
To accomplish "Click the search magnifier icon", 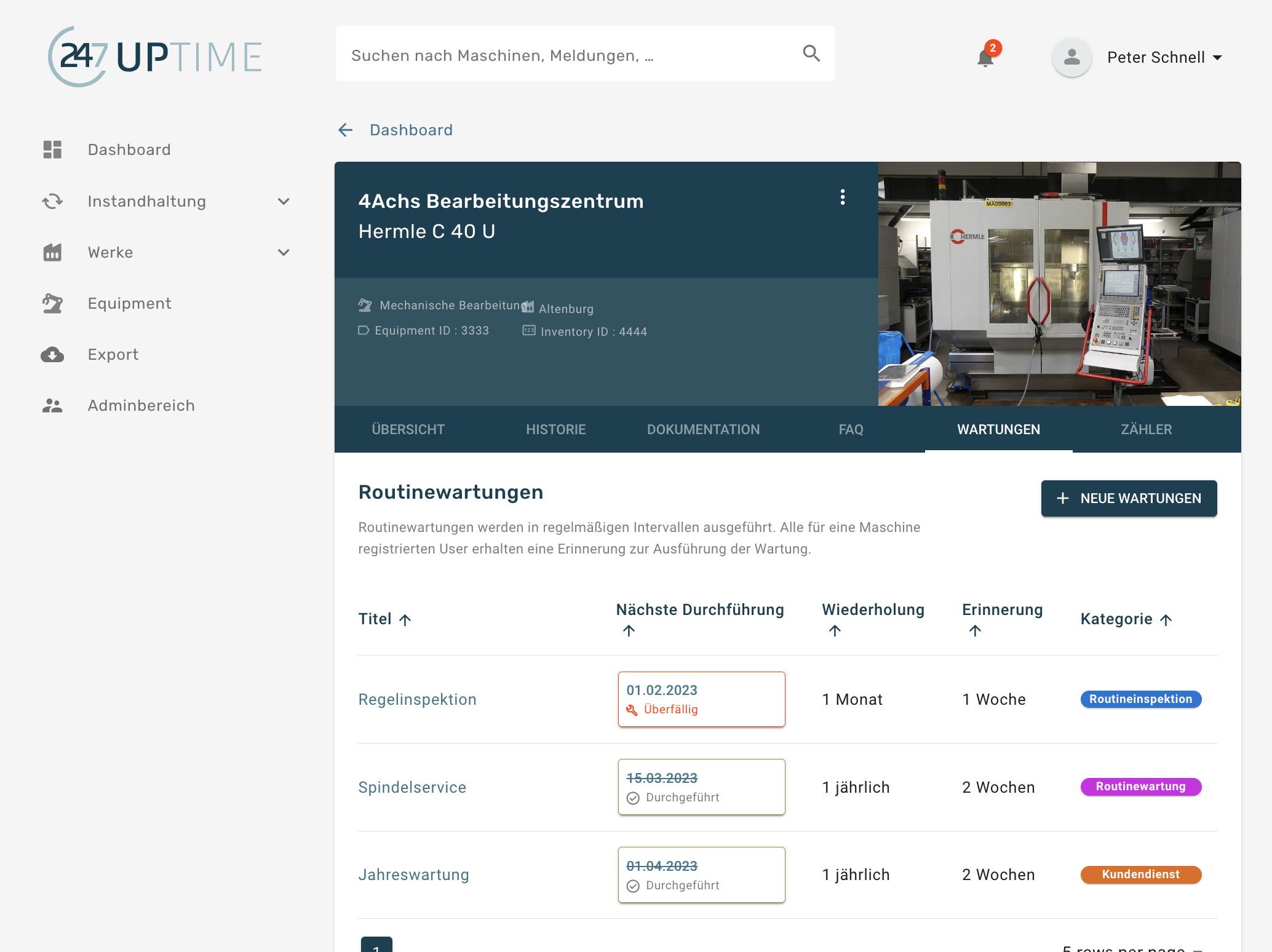I will pos(811,54).
